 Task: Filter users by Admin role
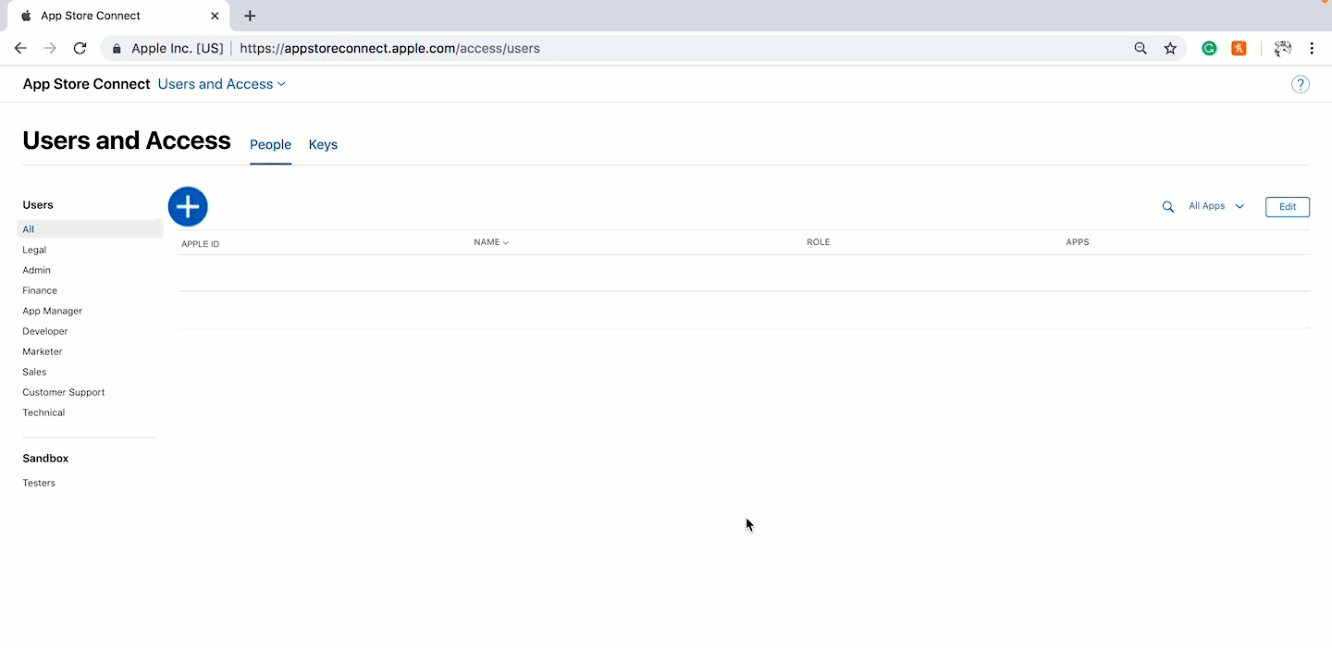tap(36, 270)
